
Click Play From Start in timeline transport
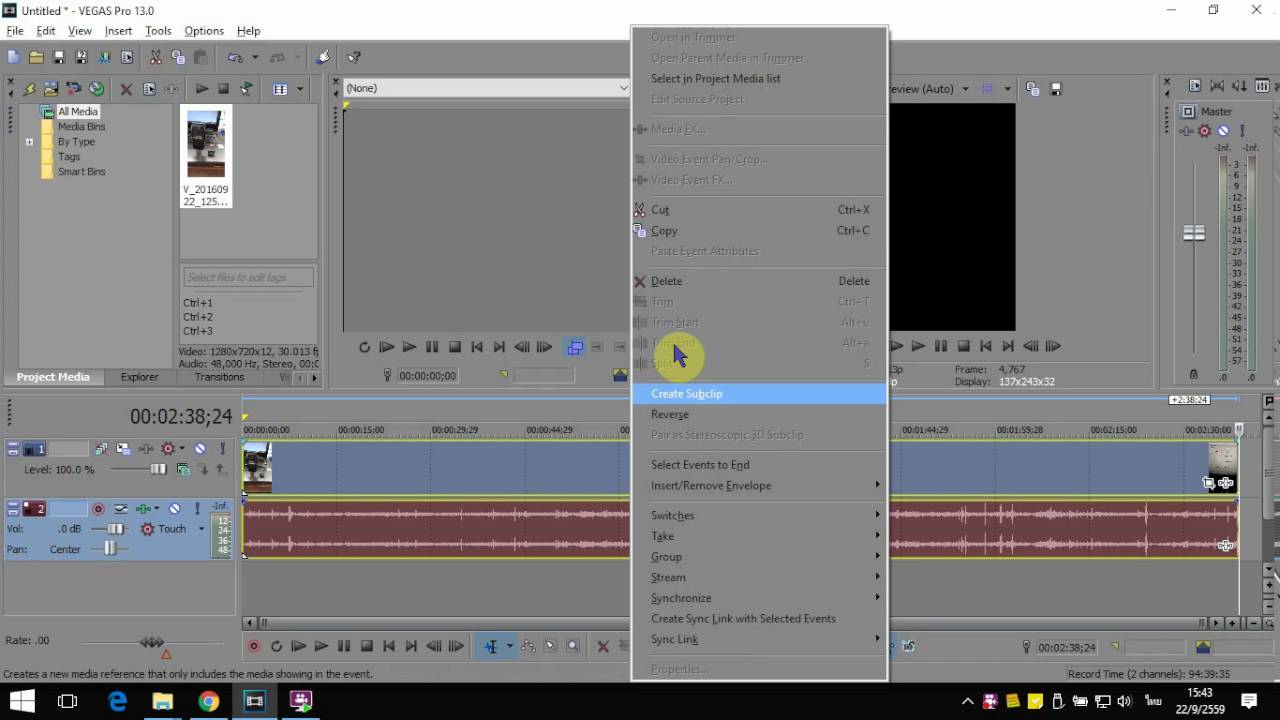click(298, 647)
